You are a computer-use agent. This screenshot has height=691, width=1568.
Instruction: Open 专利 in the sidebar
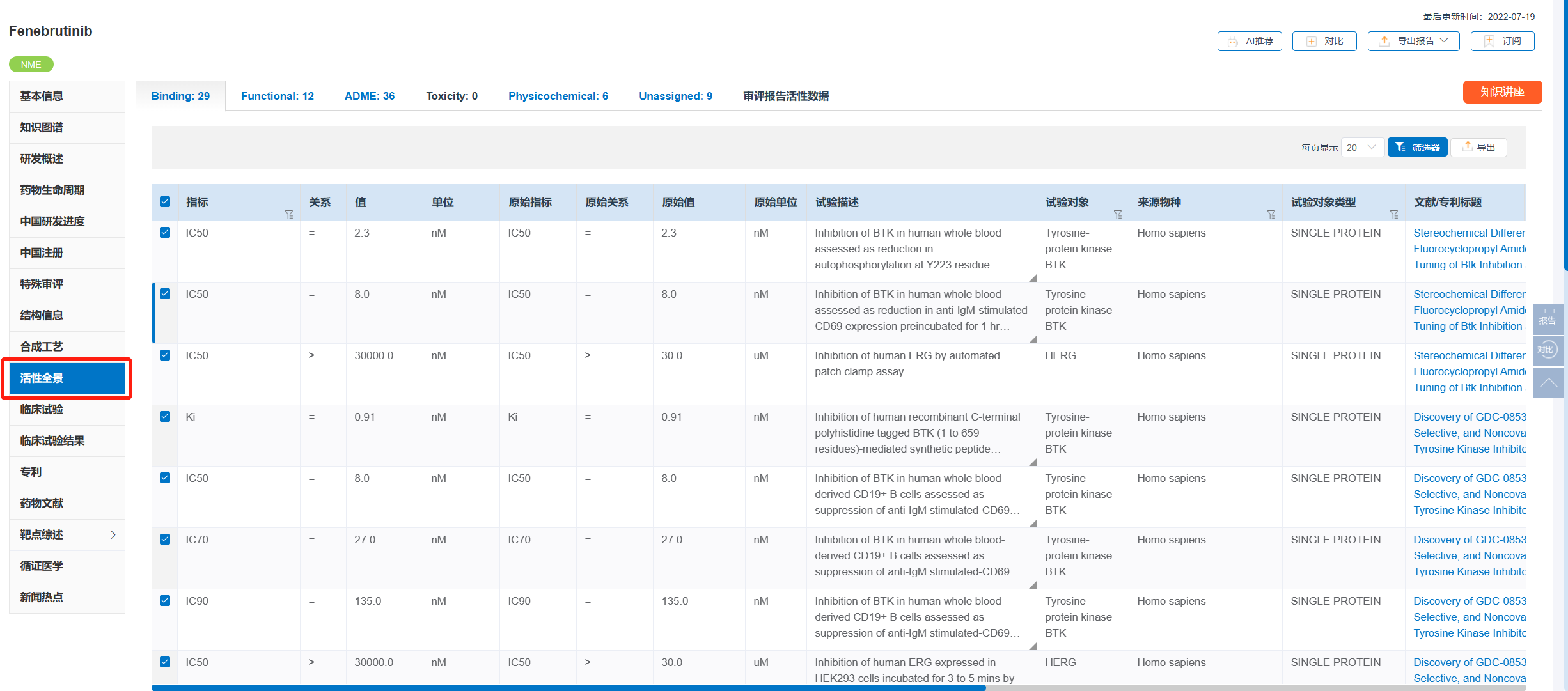(67, 472)
